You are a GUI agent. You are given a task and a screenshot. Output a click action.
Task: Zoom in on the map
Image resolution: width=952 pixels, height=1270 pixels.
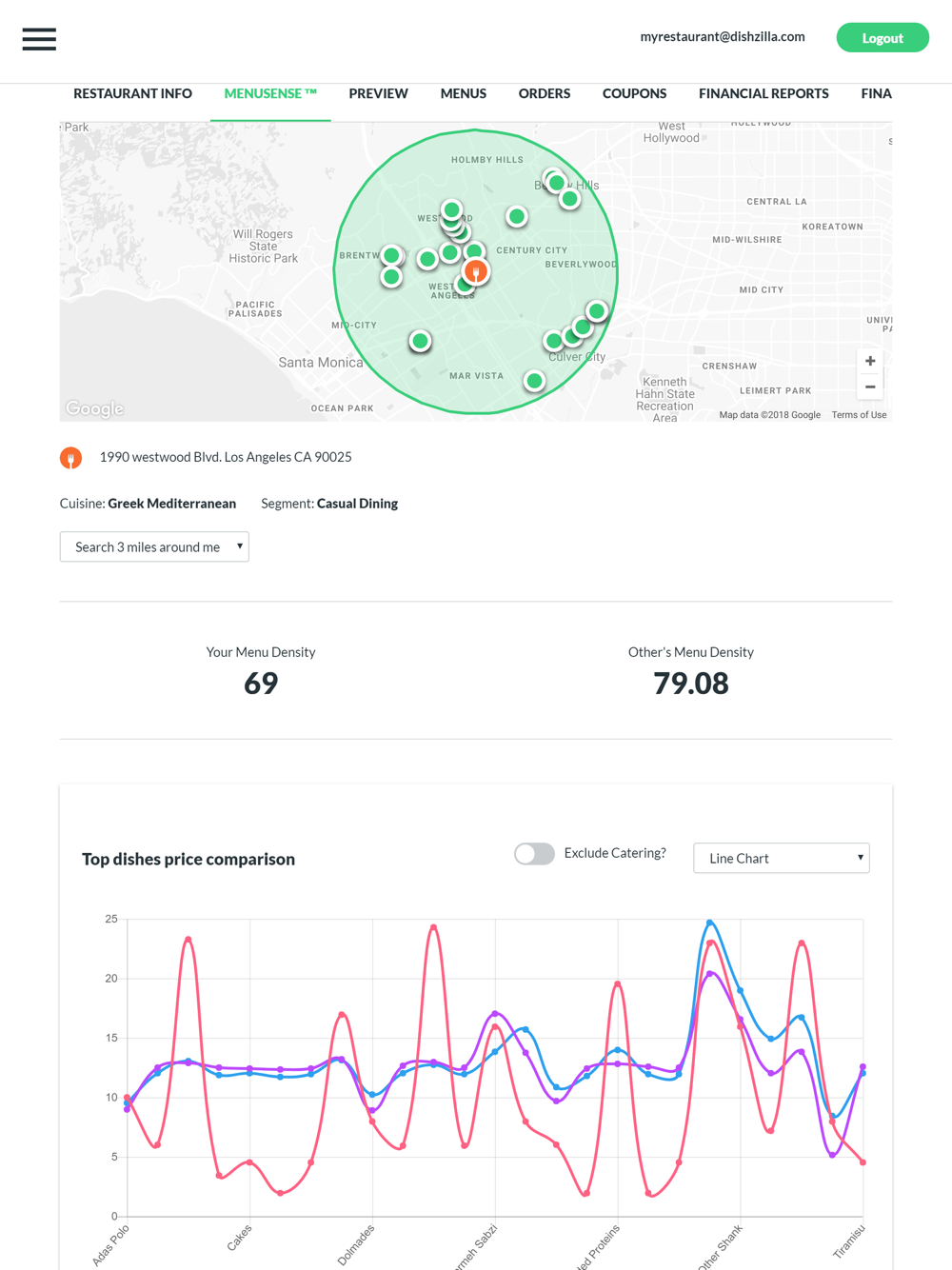tap(870, 361)
